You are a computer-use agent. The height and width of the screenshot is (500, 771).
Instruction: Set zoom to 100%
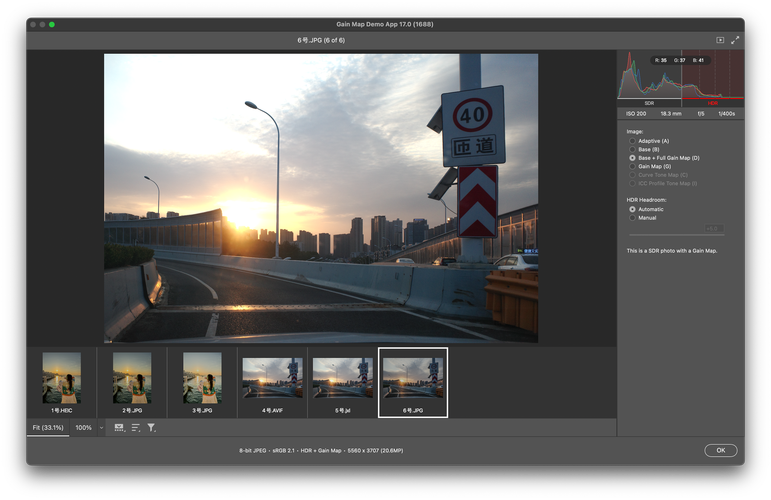84,427
